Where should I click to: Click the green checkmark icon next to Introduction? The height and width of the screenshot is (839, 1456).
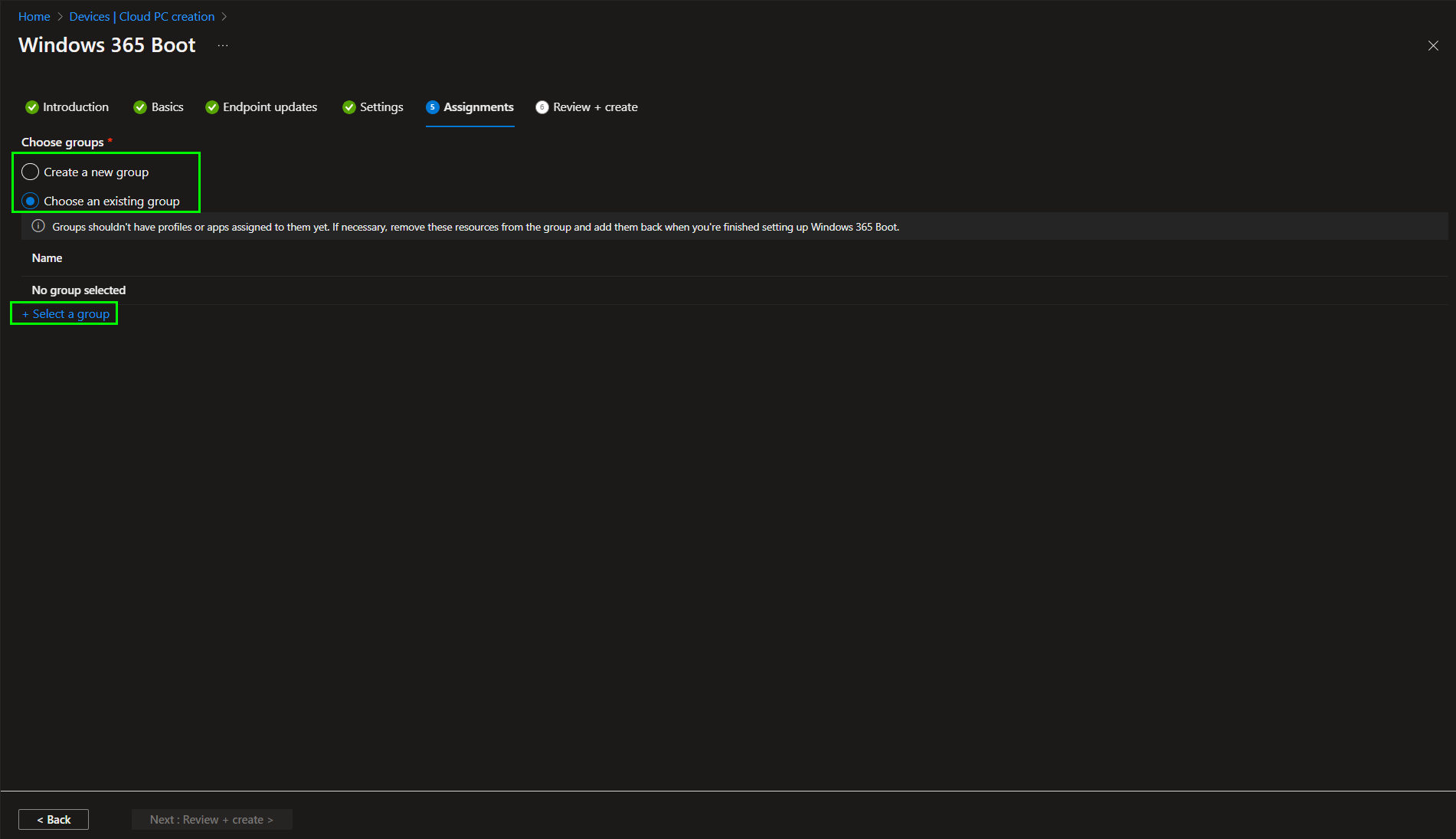click(32, 107)
